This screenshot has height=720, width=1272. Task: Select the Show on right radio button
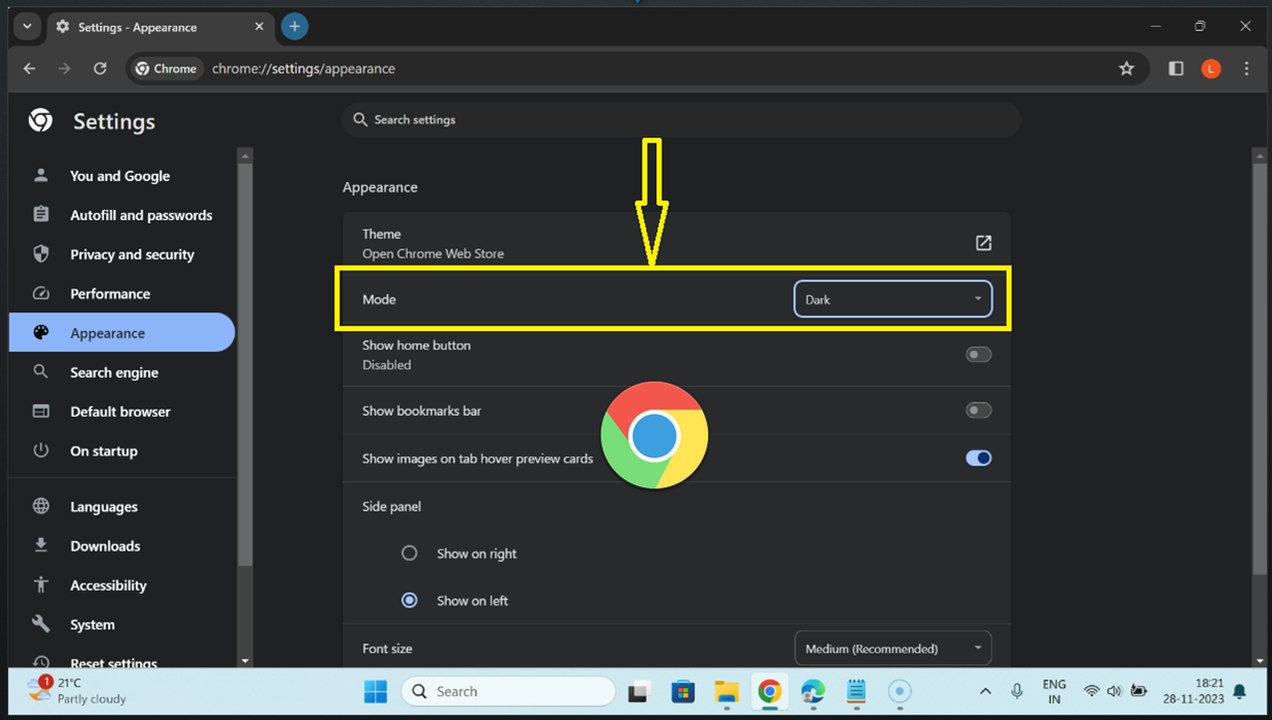point(409,553)
